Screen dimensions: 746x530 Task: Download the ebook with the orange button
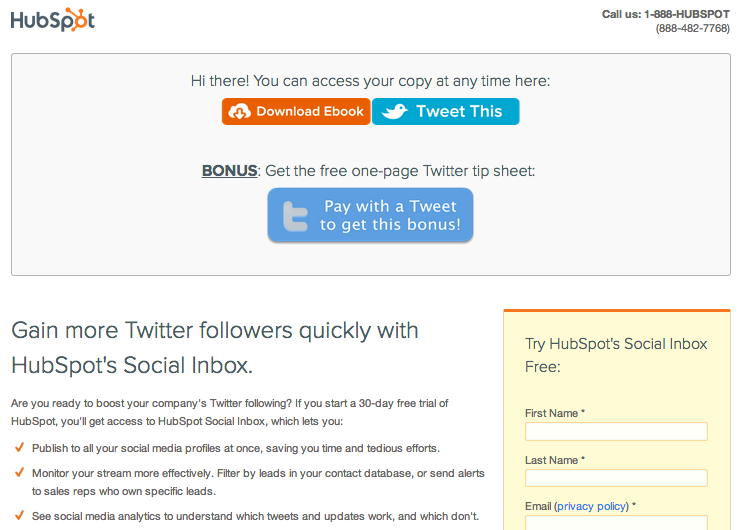click(x=296, y=111)
